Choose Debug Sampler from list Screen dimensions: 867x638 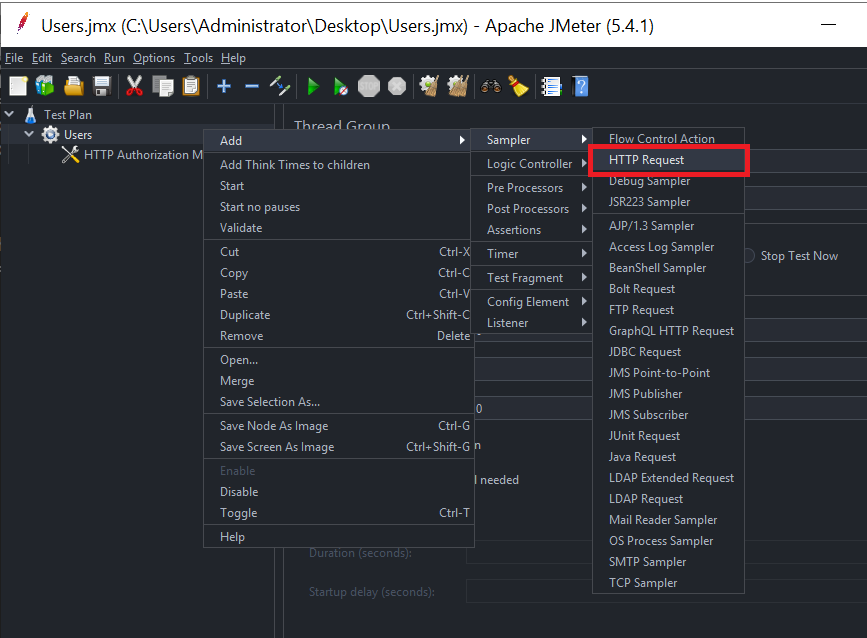pos(668,181)
